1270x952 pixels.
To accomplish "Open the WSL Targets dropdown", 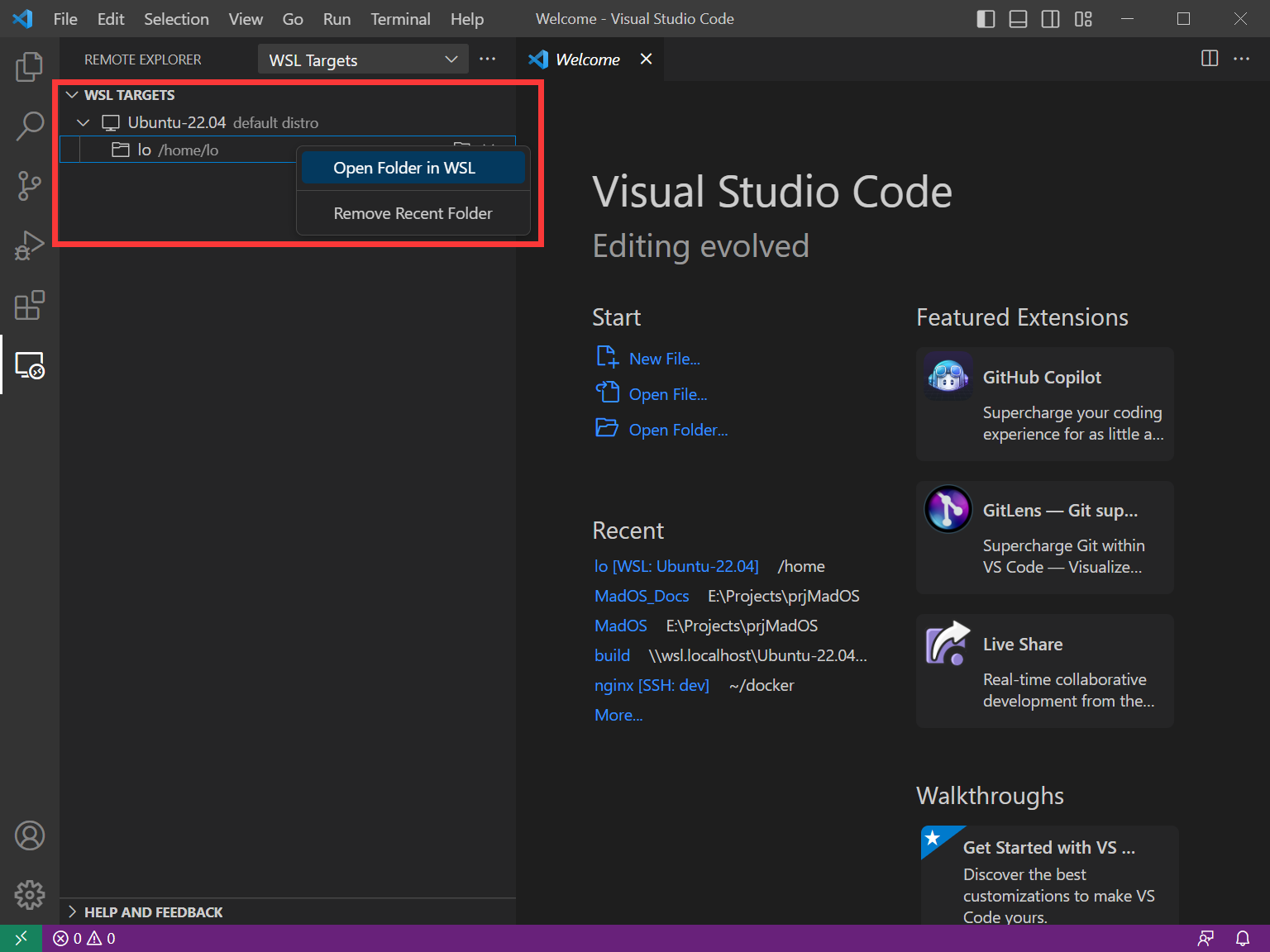I will pyautogui.click(x=363, y=59).
